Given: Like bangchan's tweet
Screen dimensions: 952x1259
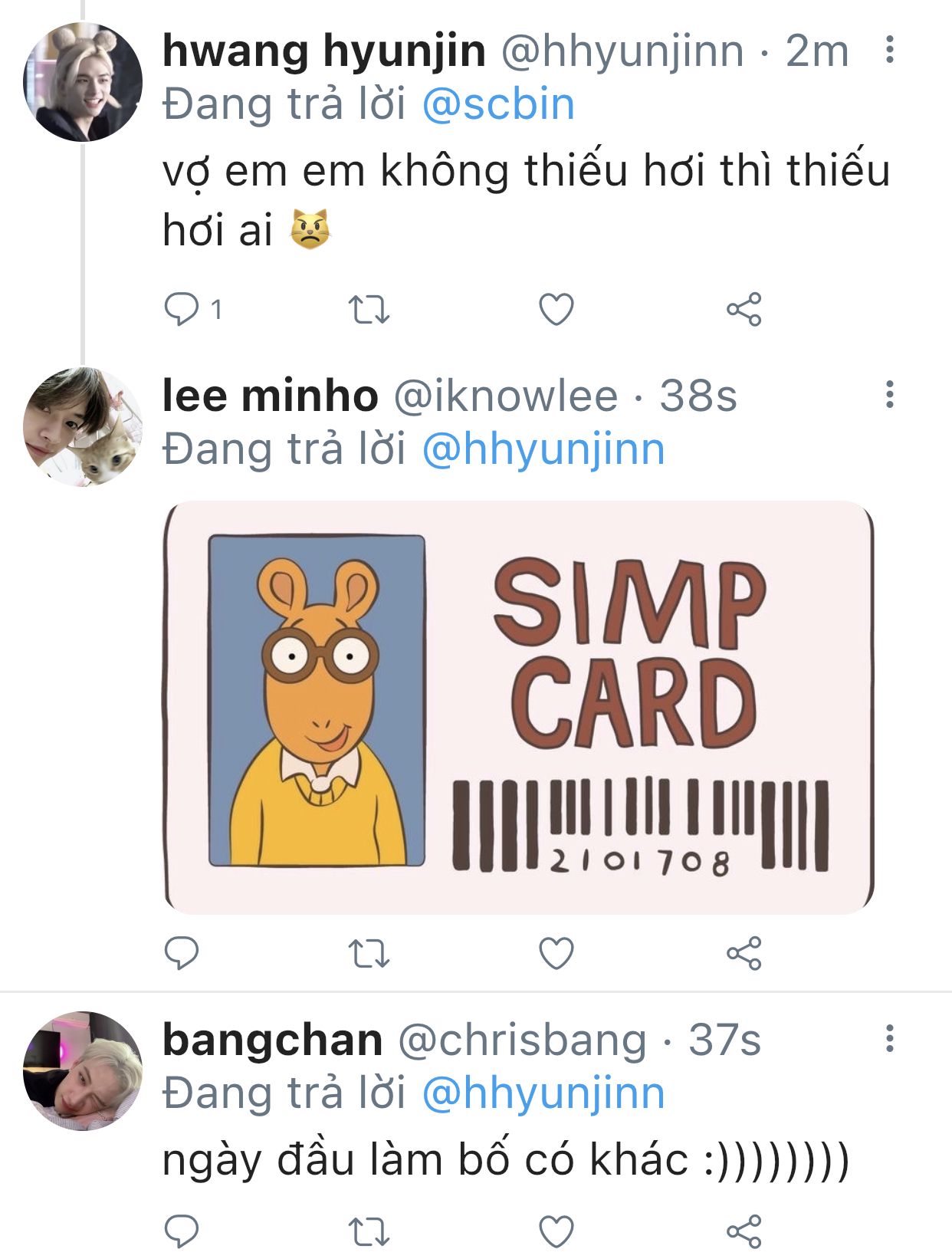Looking at the screenshot, I should coord(556,1231).
